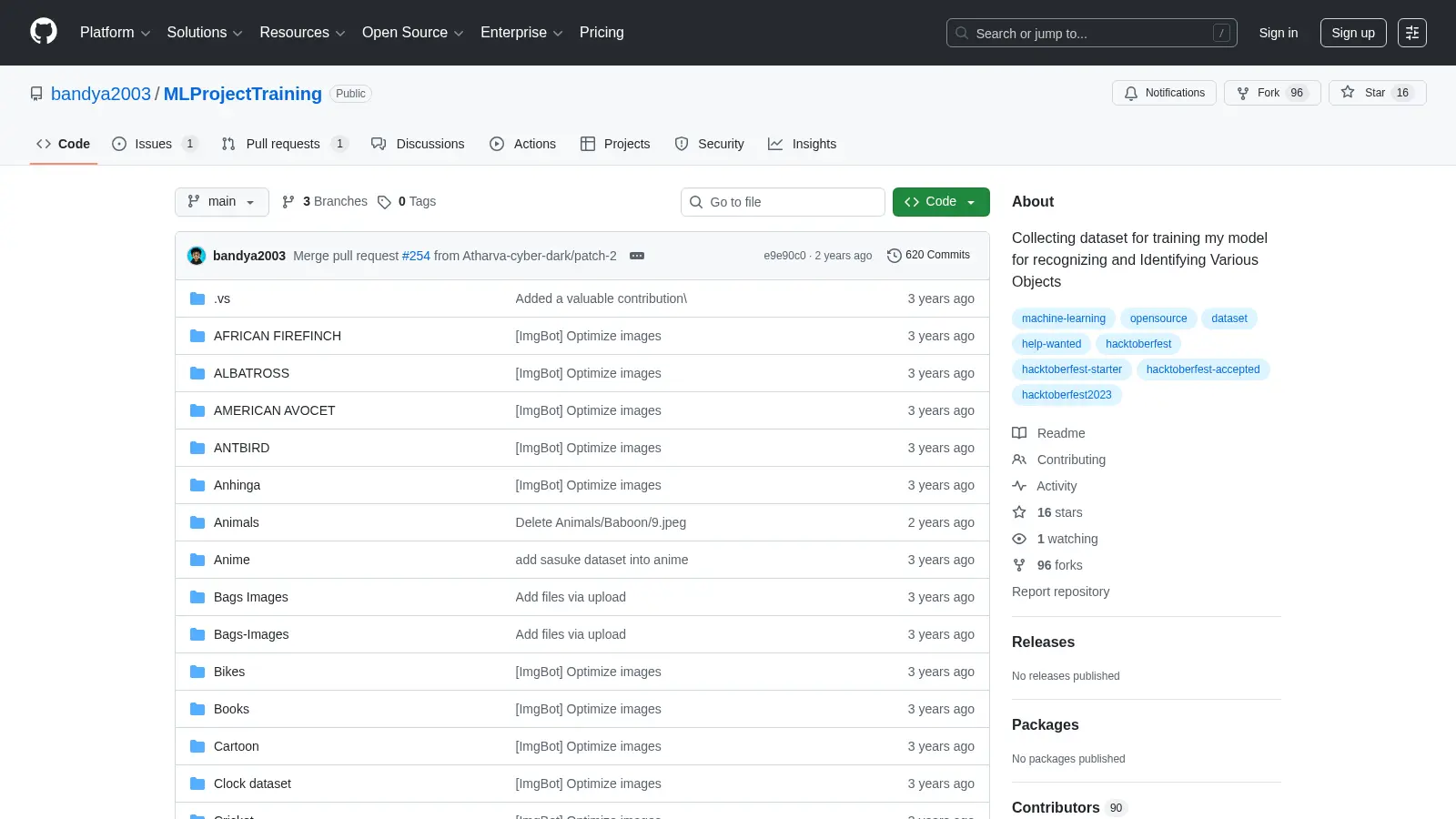Open the main branch selector
This screenshot has width=1456, height=819.
click(222, 202)
